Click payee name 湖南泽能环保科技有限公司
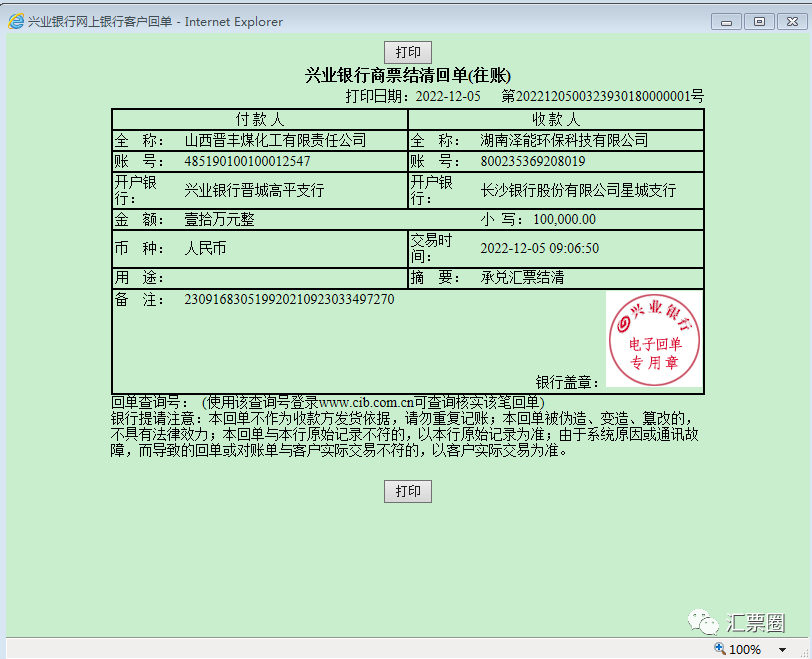This screenshot has height=659, width=812. (564, 140)
